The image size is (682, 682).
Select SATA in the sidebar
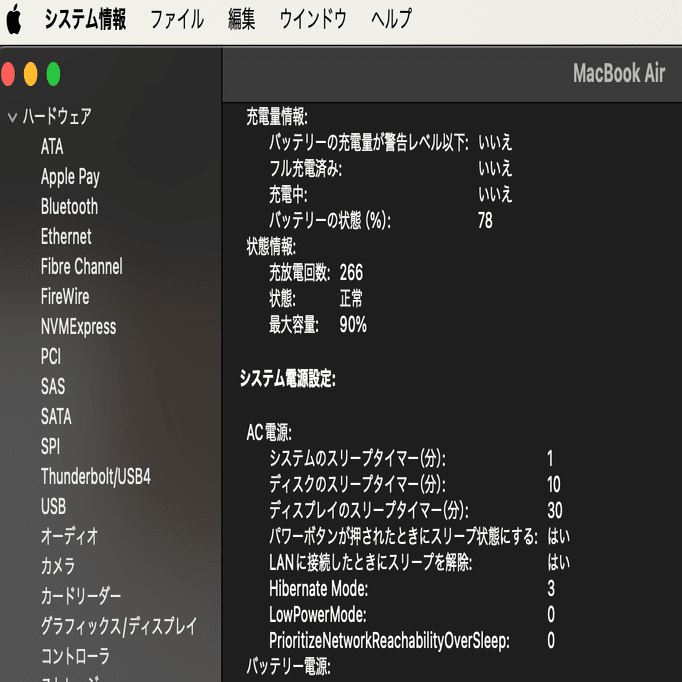coord(56,417)
